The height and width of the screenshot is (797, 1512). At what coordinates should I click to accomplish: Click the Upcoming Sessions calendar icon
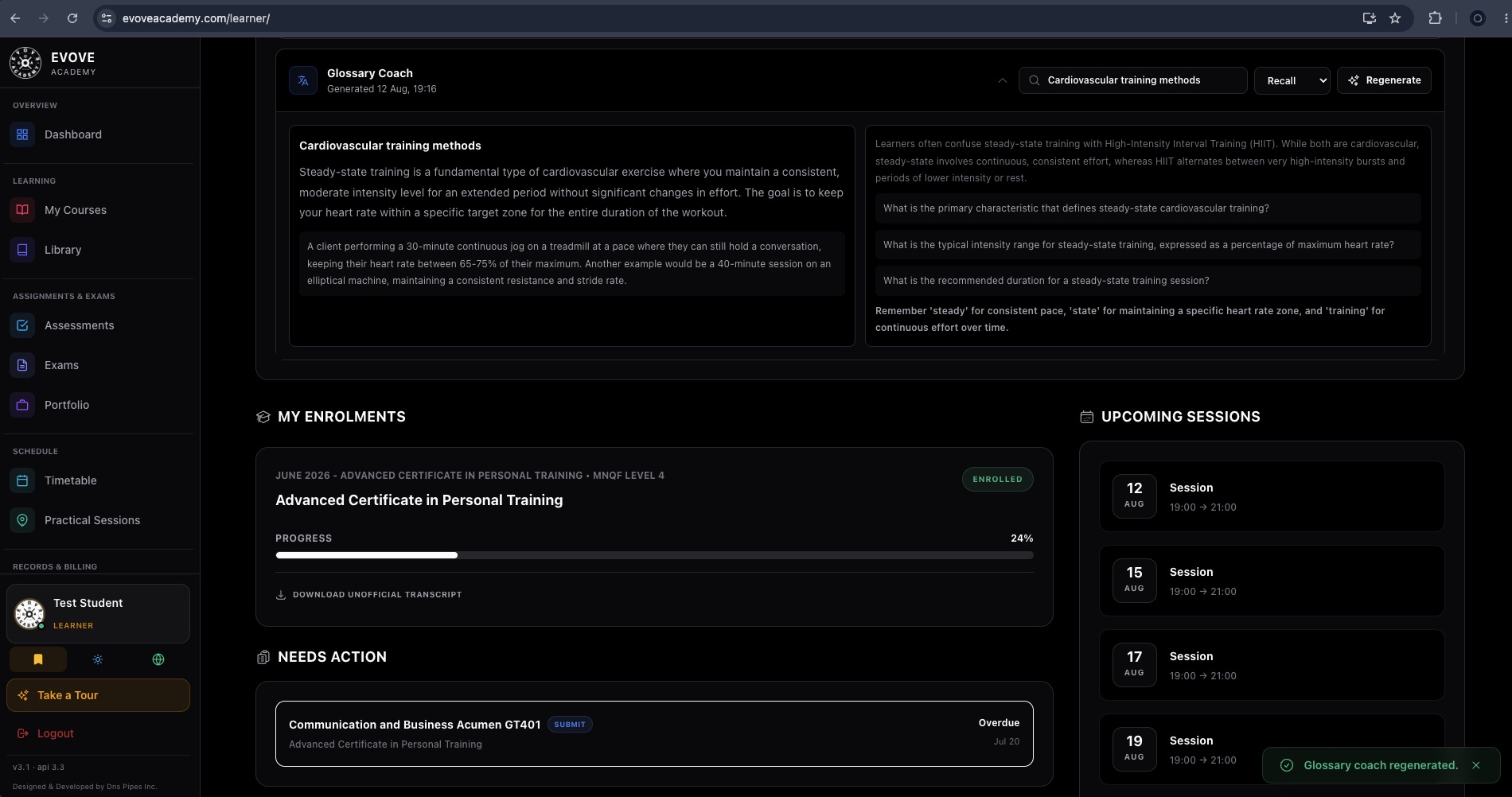[1087, 417]
